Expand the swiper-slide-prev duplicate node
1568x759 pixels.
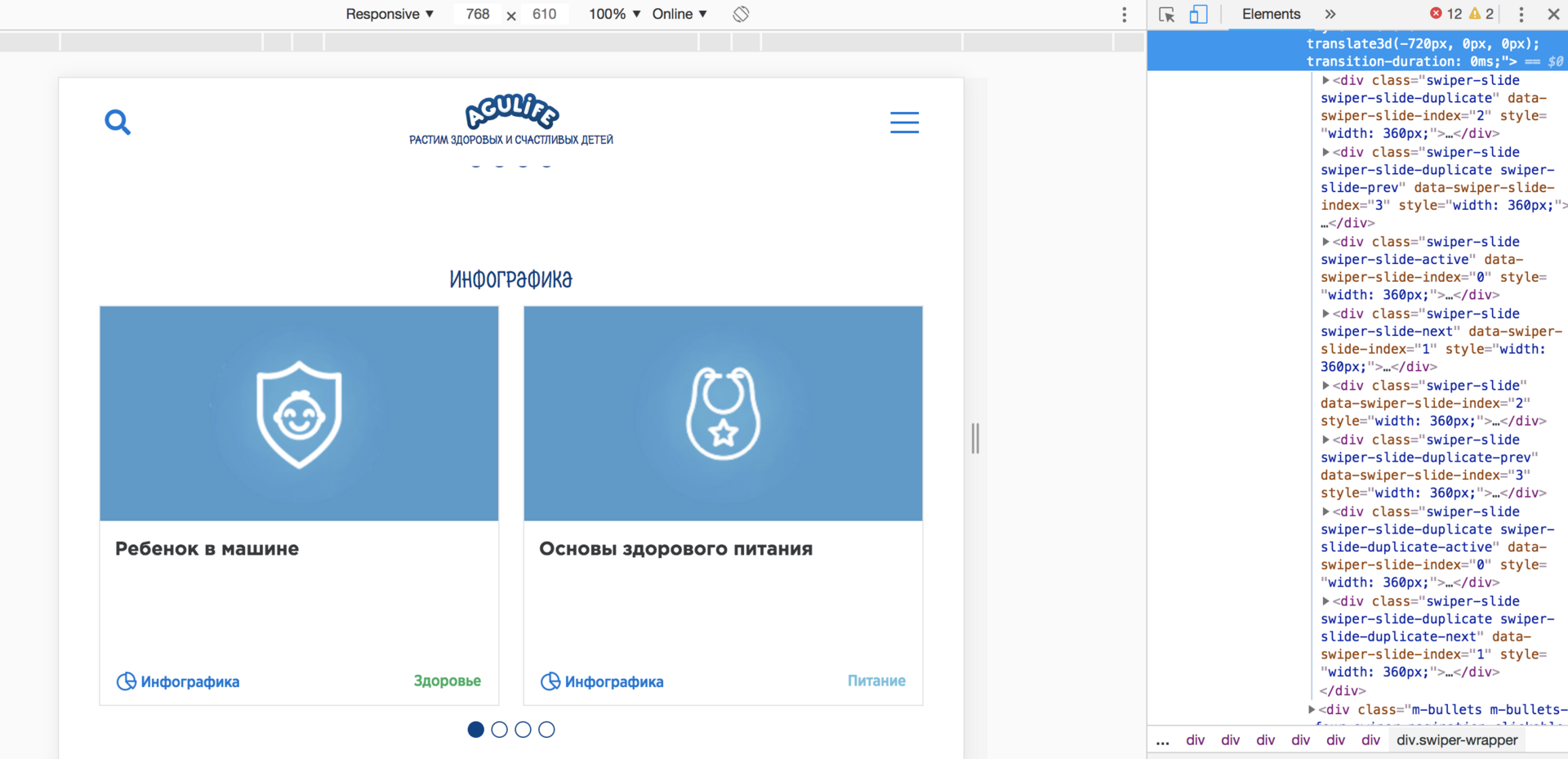point(1325,152)
